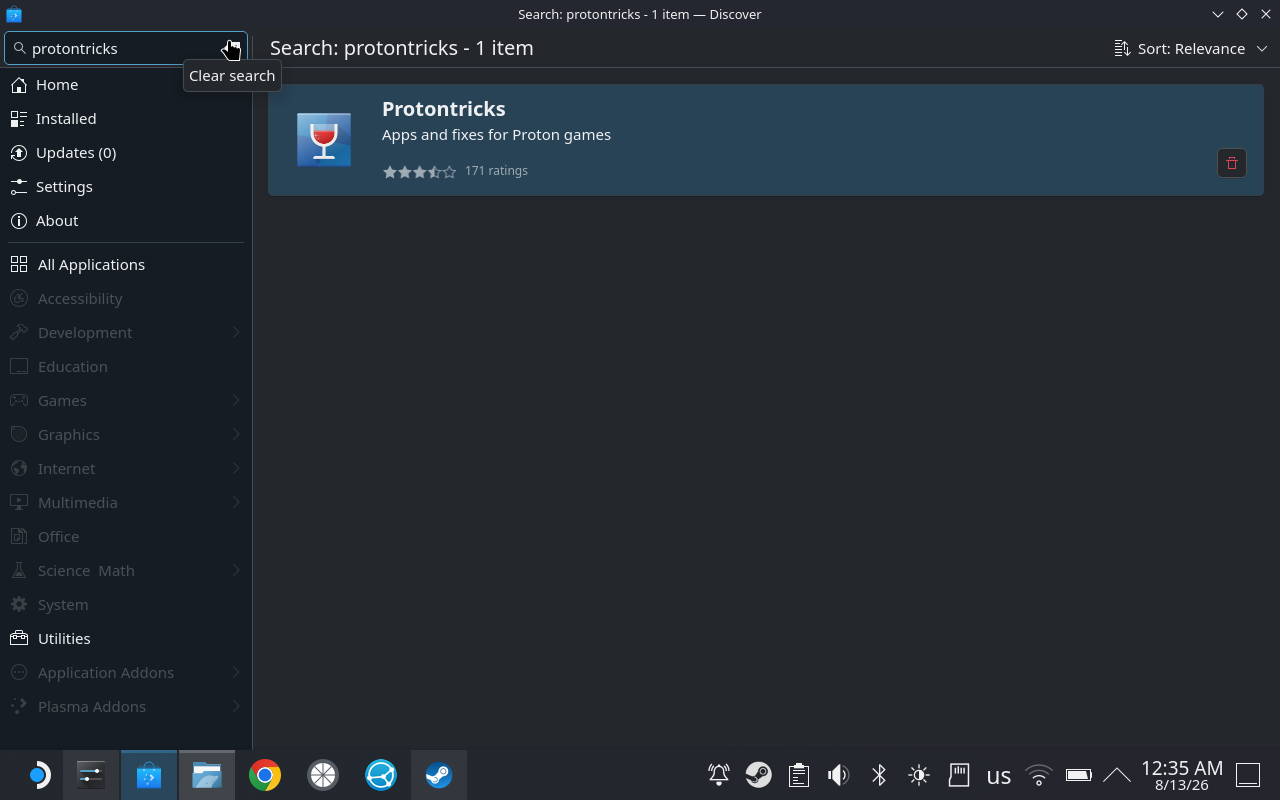Select the Utilities category

tap(126, 639)
